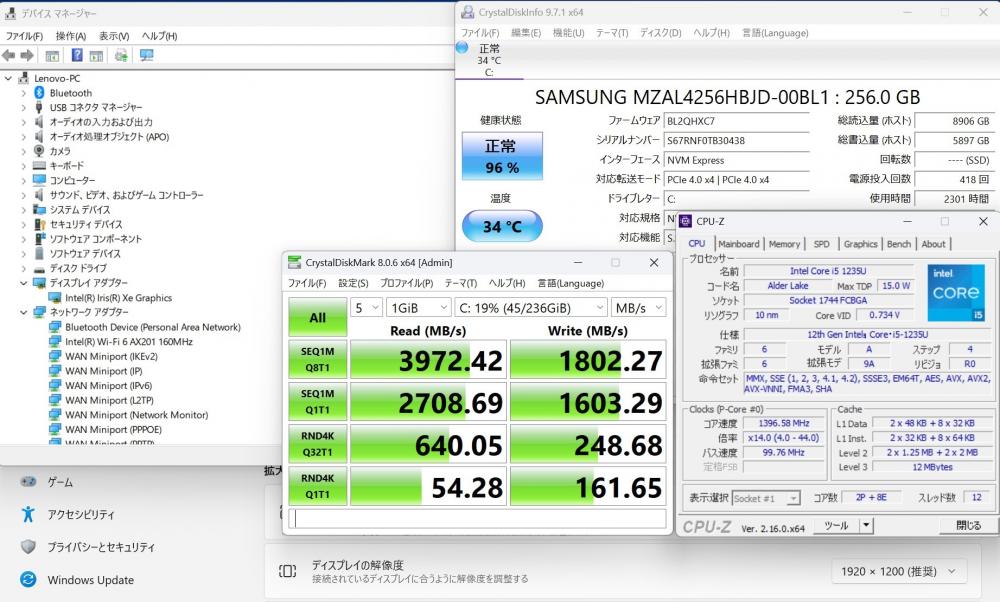Click the text field below benchmark results
This screenshot has width=1000, height=602.
(x=477, y=519)
